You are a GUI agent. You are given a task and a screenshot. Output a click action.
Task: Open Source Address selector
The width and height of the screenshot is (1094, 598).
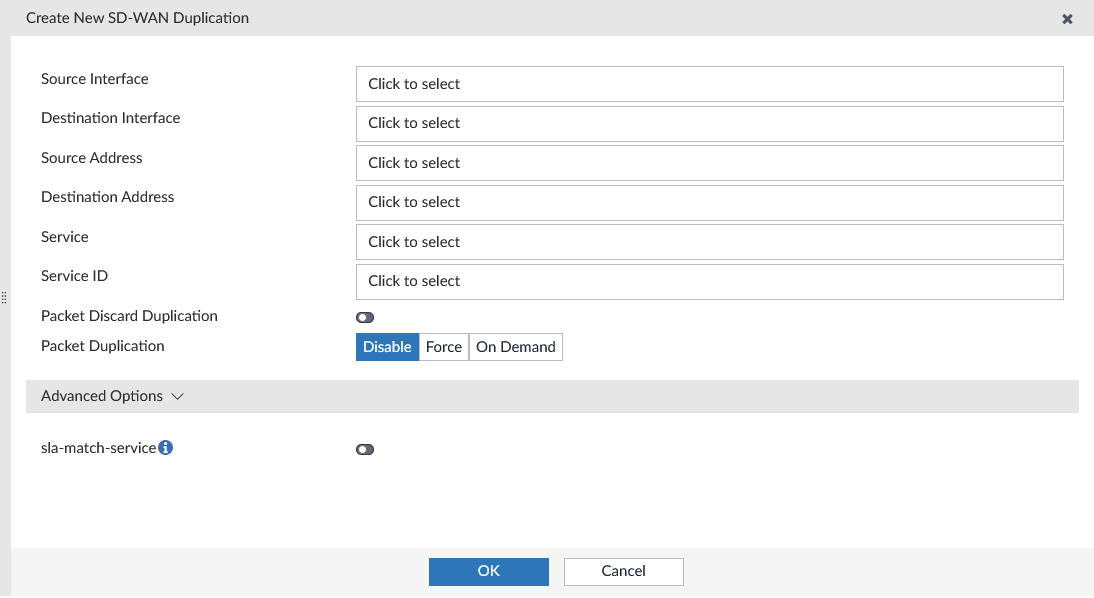click(709, 163)
